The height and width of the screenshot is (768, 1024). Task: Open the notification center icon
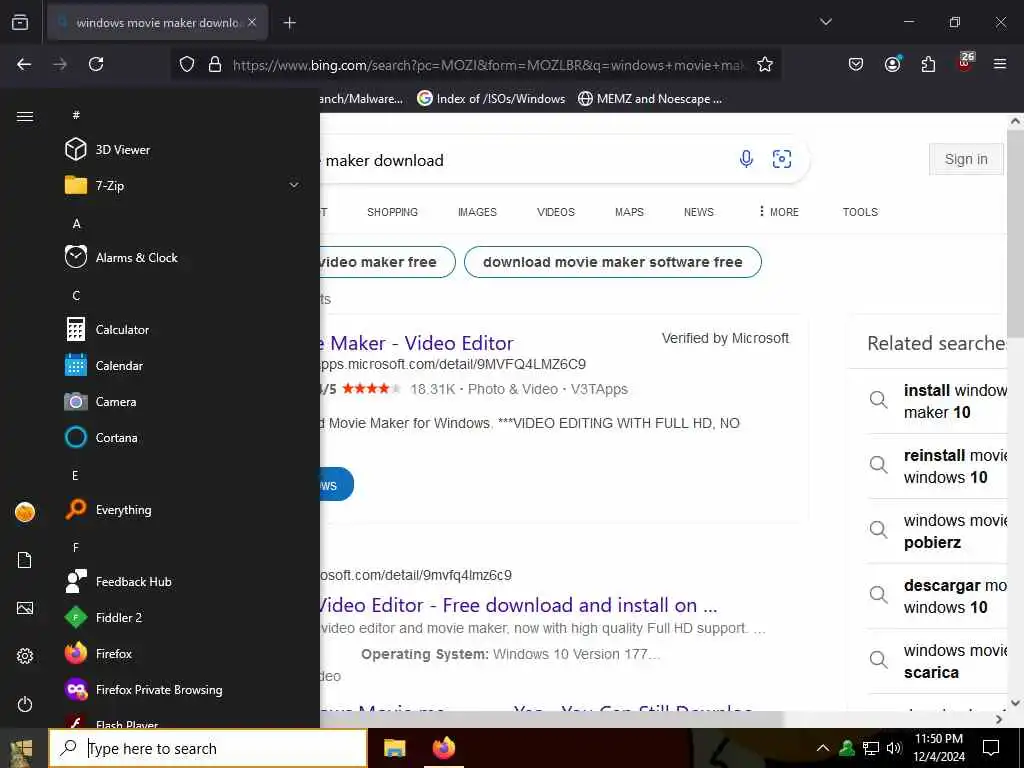pos(991,748)
